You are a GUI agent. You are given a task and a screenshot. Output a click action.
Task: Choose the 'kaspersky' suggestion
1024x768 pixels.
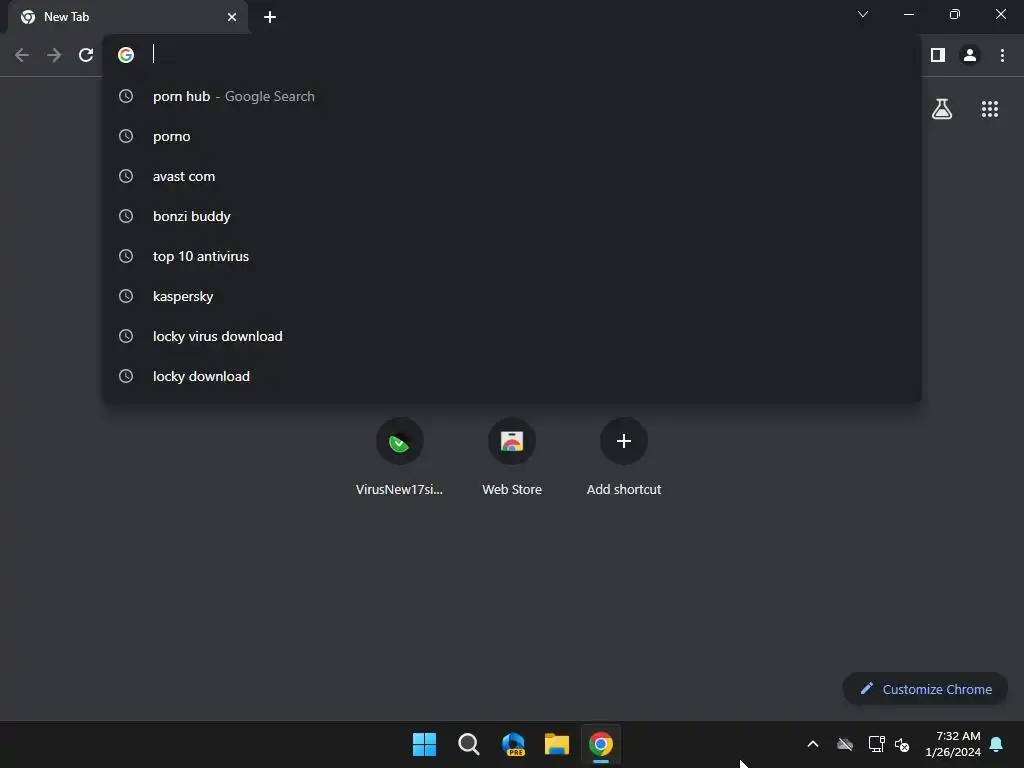(512, 296)
